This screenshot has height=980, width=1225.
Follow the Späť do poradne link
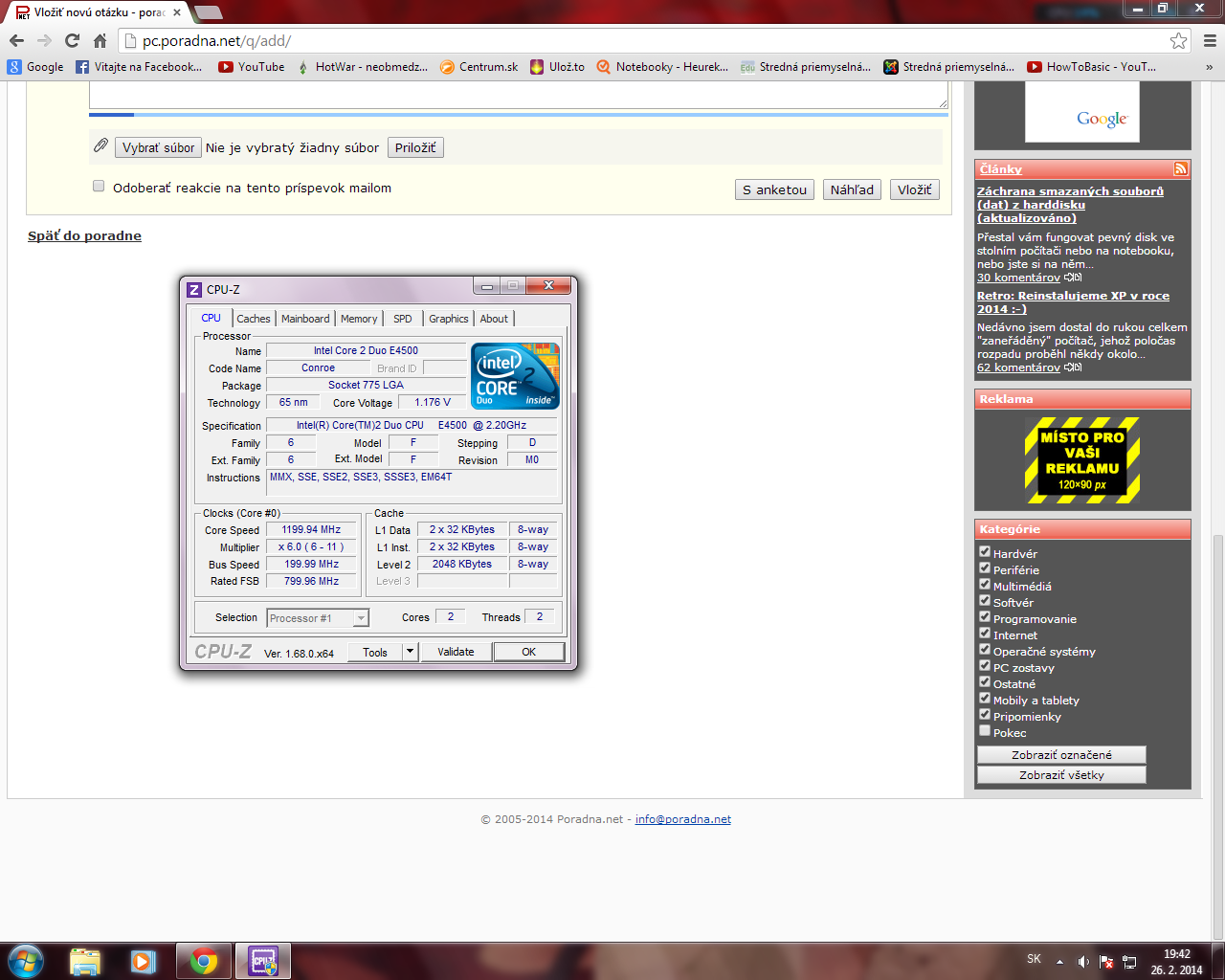click(x=84, y=235)
